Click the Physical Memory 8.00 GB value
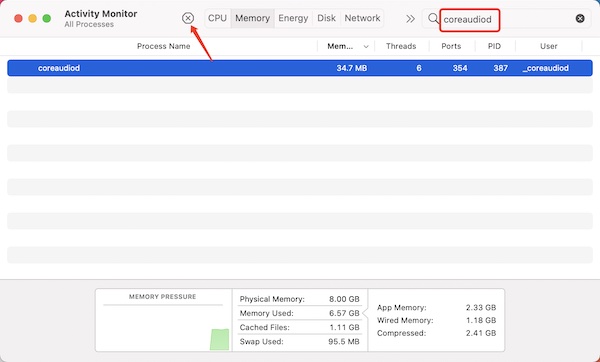 click(x=344, y=299)
